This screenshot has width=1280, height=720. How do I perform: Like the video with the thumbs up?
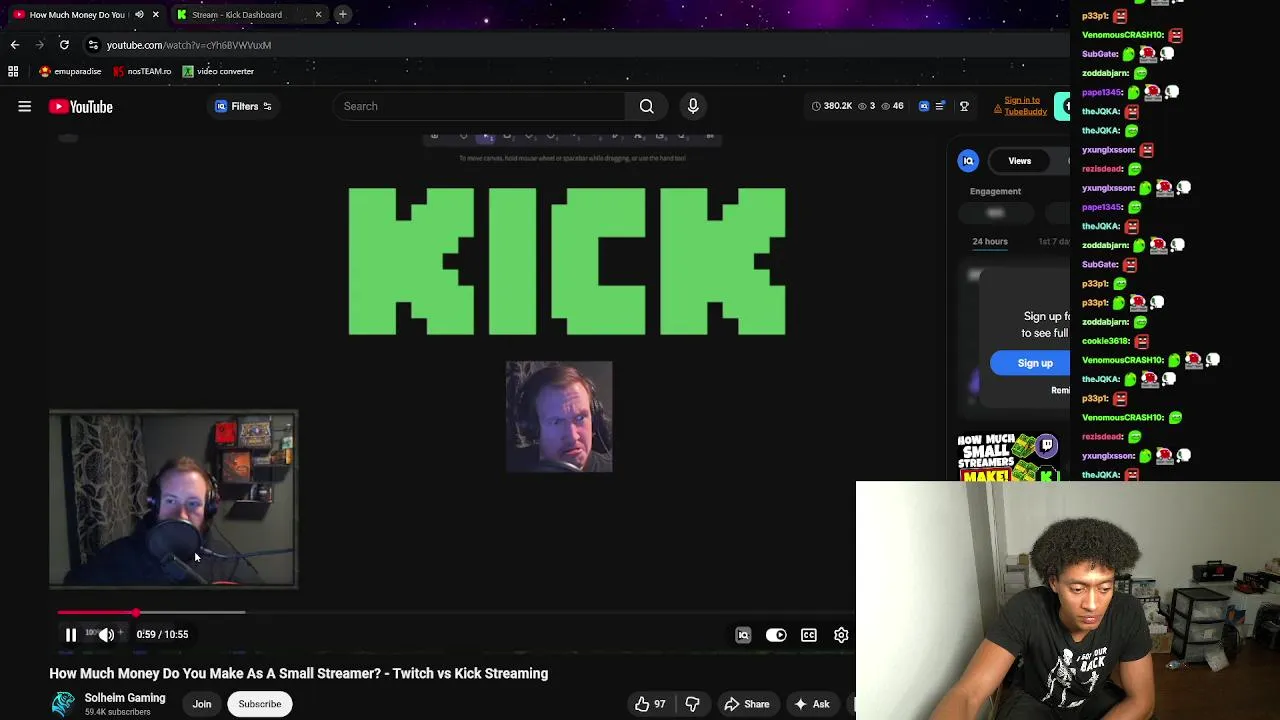tap(649, 704)
